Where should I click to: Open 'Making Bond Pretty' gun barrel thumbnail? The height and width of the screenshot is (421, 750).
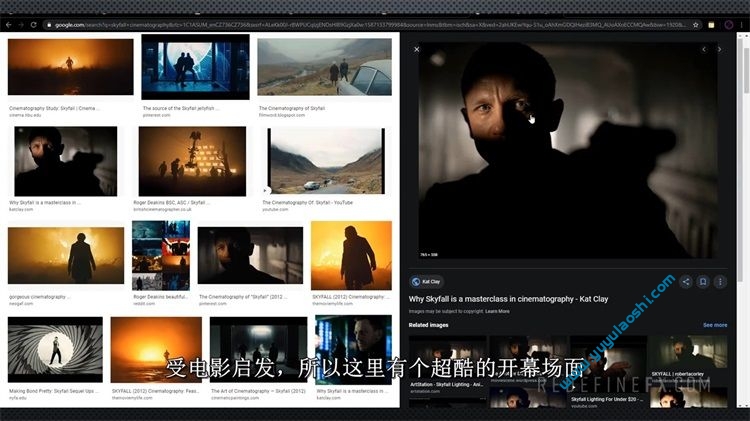(55, 350)
